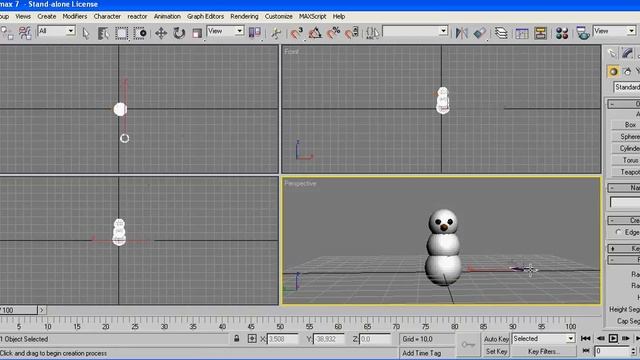Screen dimensions: 640x360
Task: Toggle Key Mode icon beside frame field
Action: tap(586, 351)
